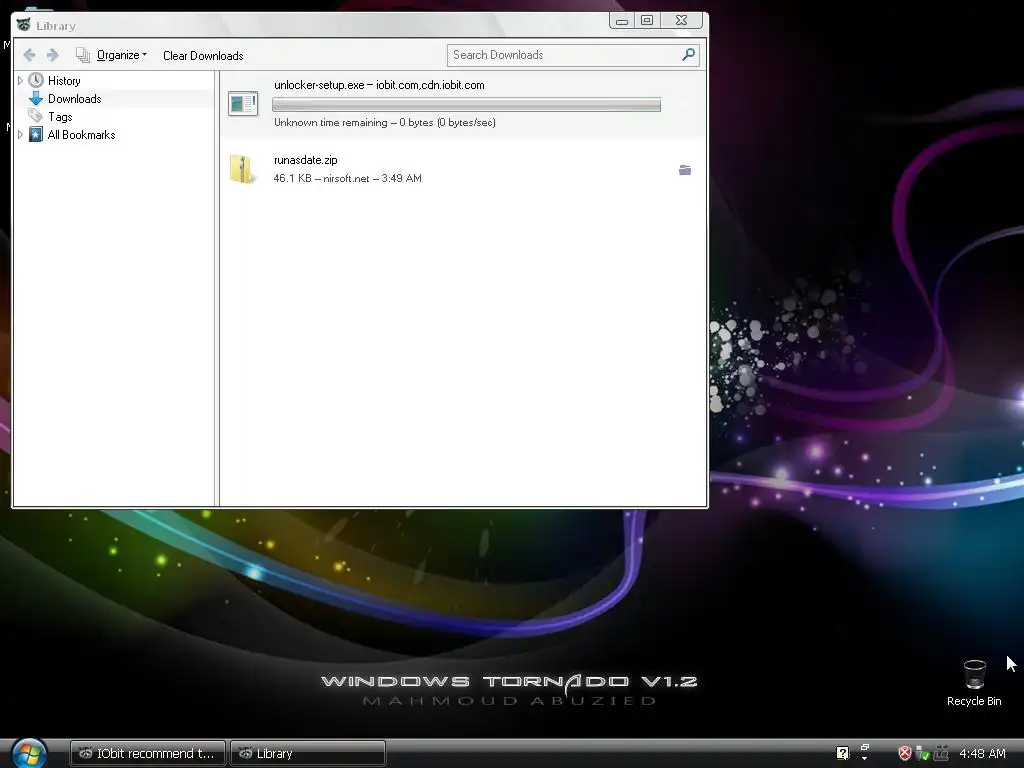
Task: Click the network adapter tray icon
Action: [941, 753]
